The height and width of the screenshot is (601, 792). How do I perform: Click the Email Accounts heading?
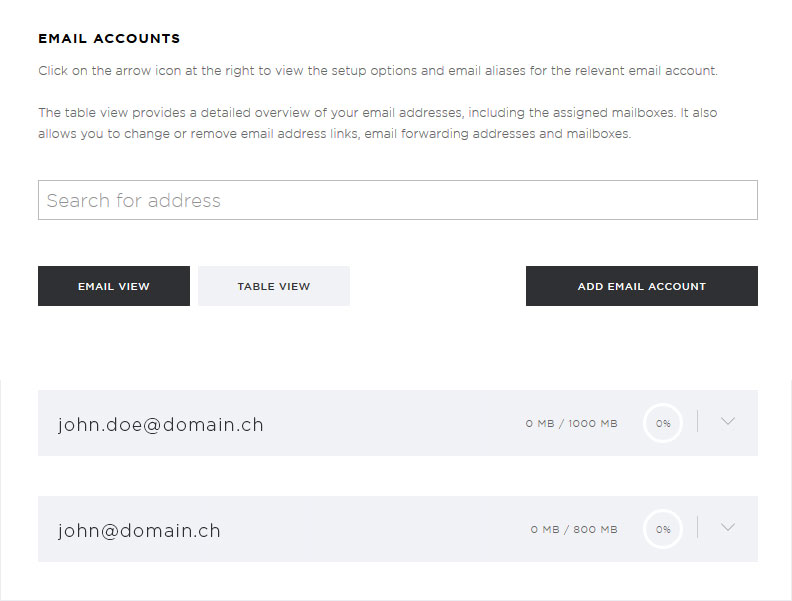[109, 38]
